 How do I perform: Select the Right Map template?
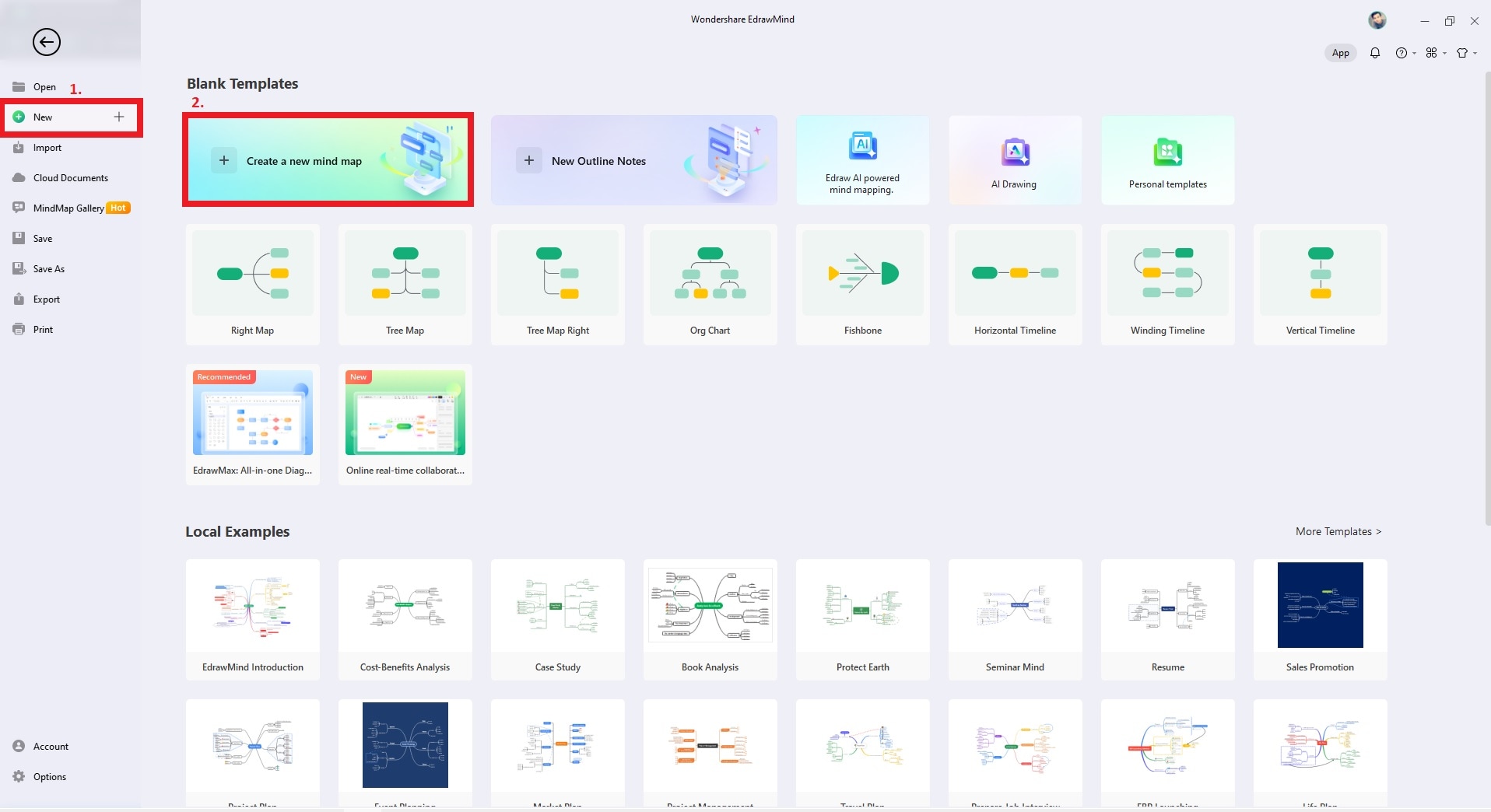[252, 285]
